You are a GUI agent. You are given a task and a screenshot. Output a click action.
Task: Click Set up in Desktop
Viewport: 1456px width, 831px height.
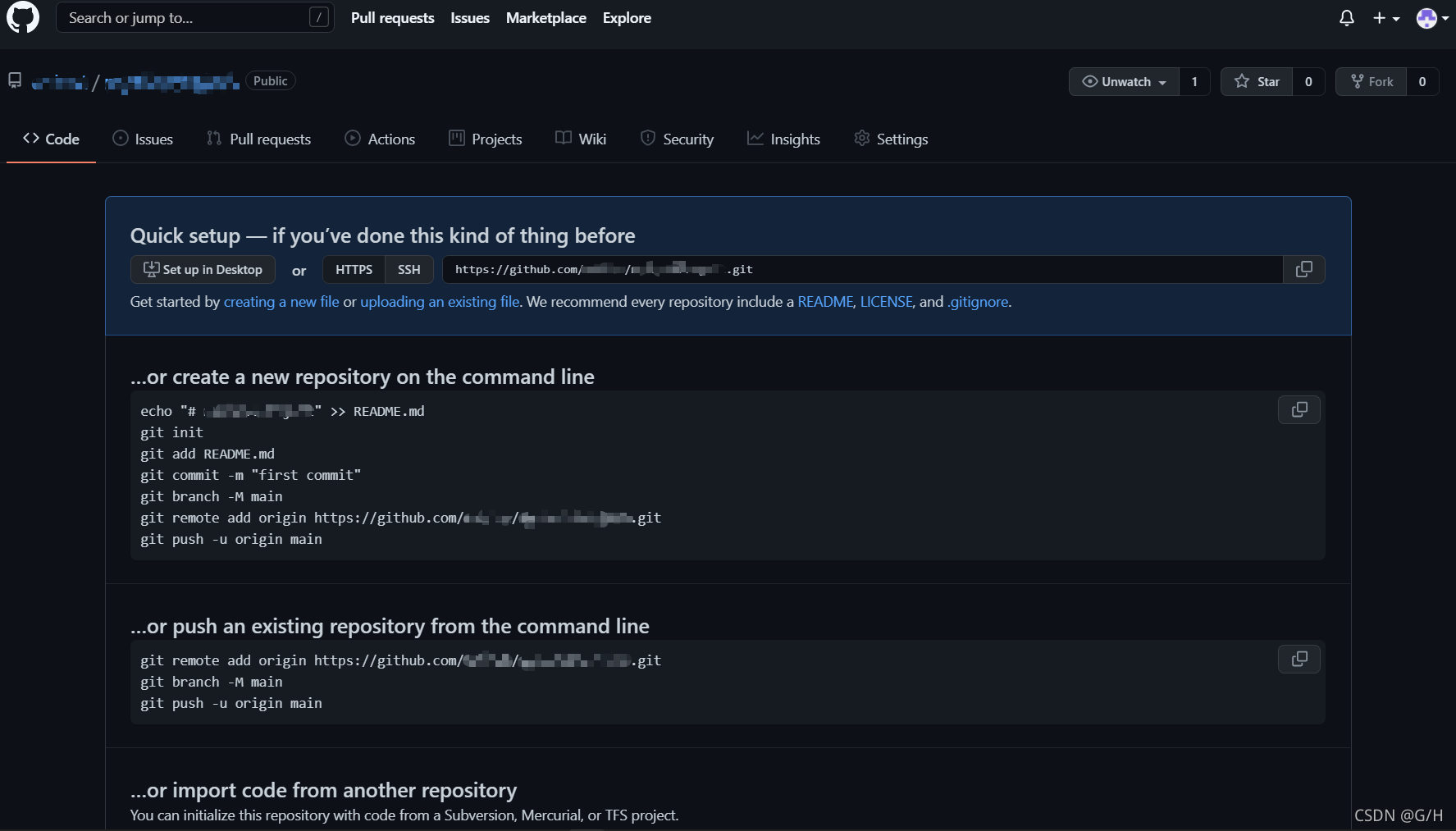point(203,269)
